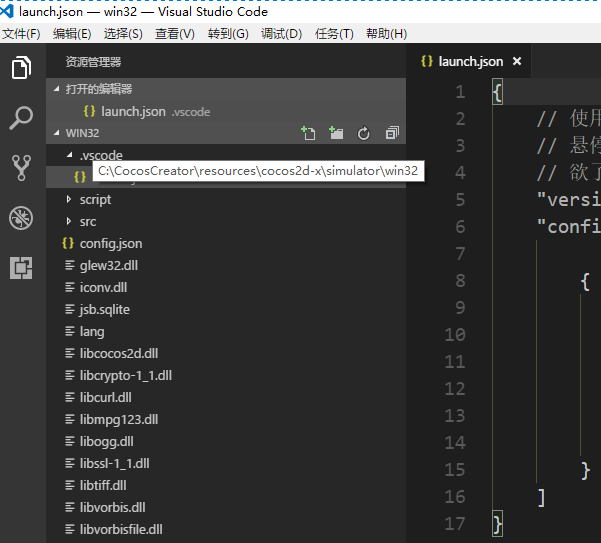
Task: Open the 编辑(E) menu
Action: point(72,34)
